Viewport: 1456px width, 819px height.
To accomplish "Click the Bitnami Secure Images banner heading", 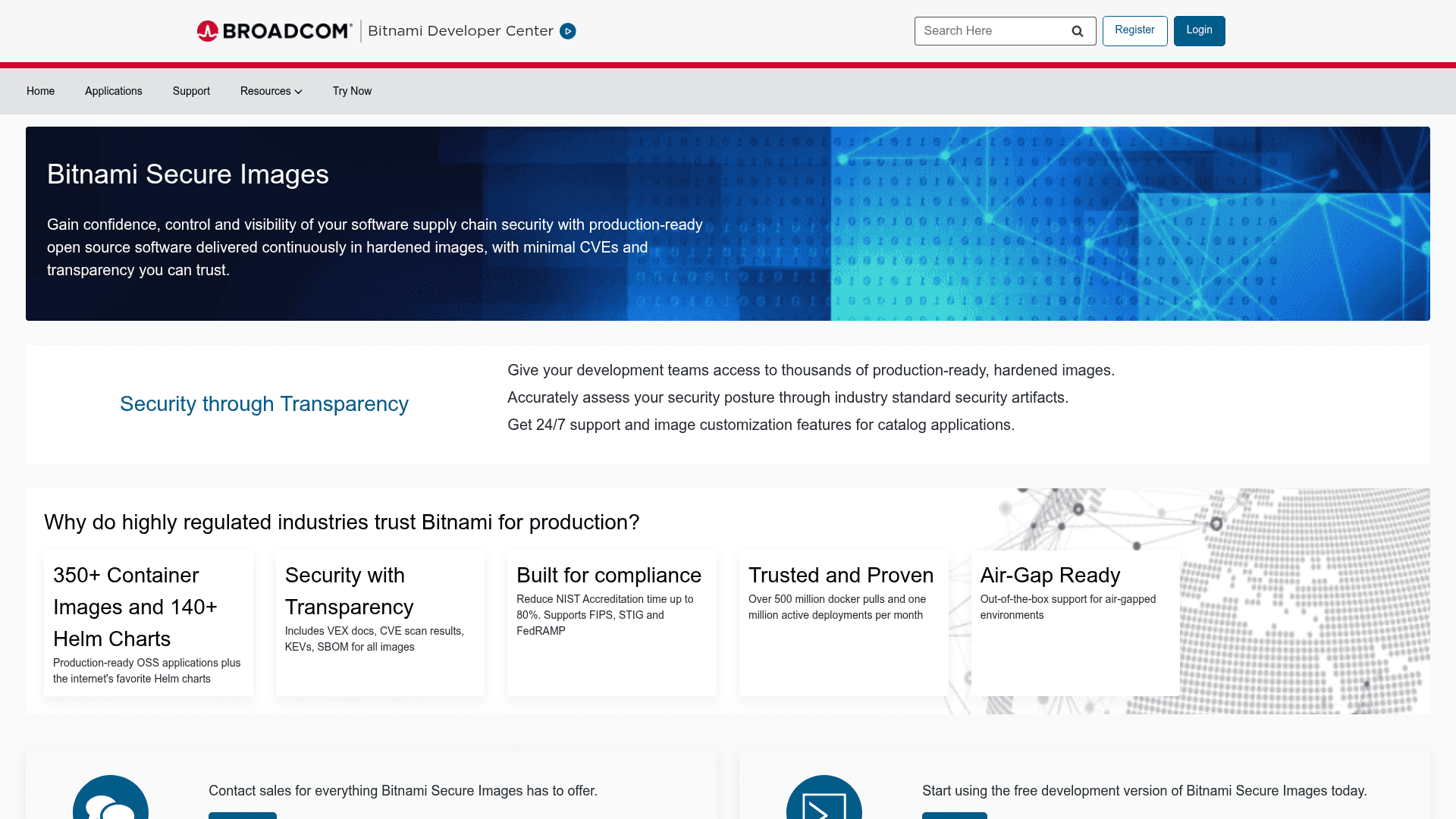I will (188, 174).
